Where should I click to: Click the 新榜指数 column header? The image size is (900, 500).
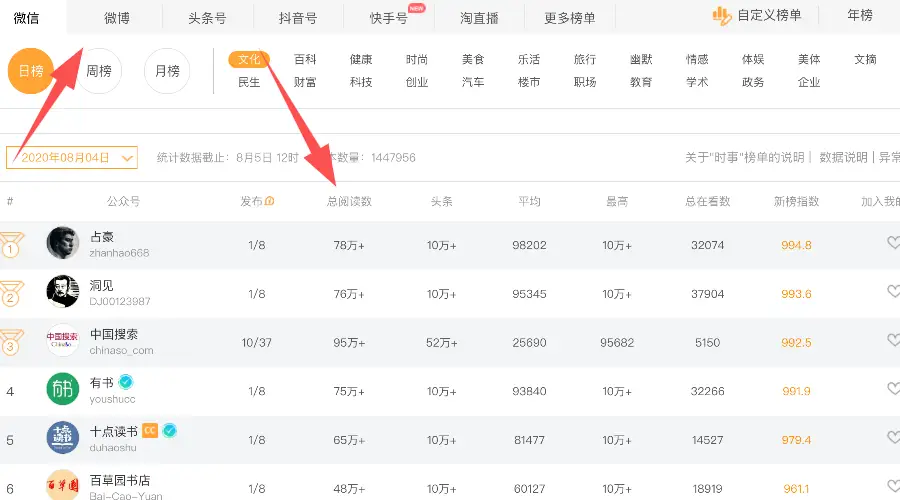(796, 201)
